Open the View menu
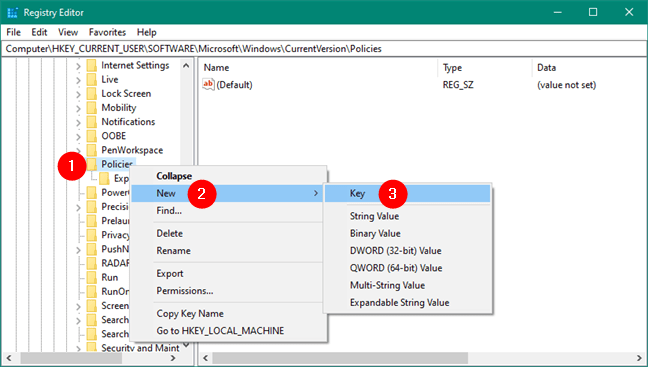 point(68,32)
